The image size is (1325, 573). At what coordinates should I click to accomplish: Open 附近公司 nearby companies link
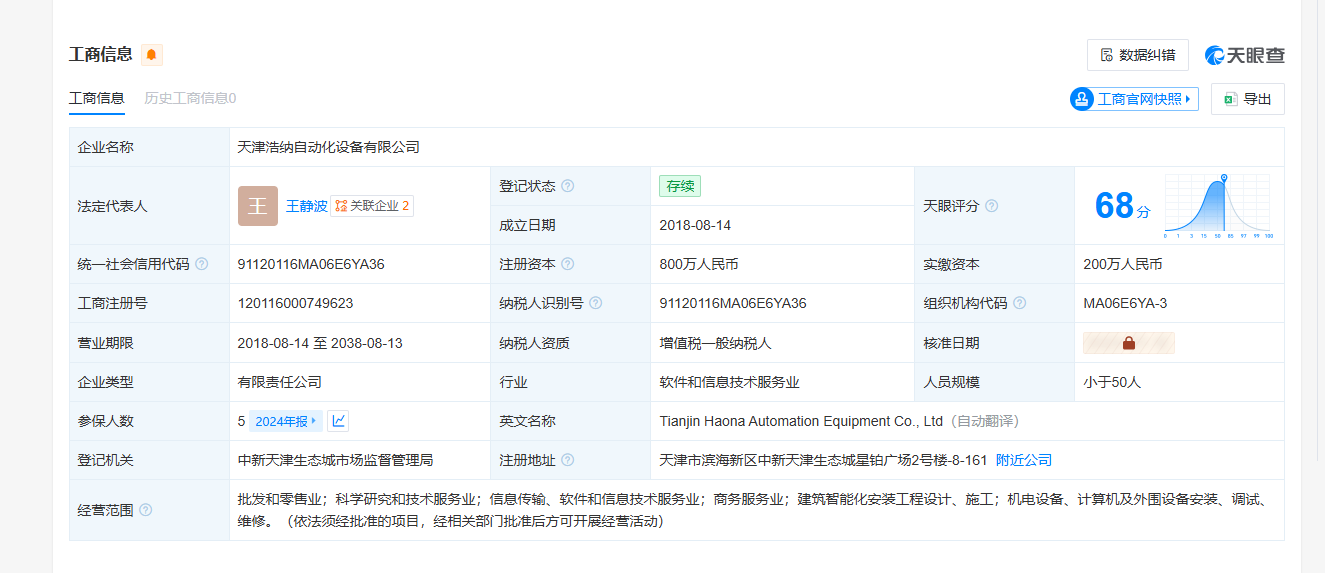coord(1024,460)
